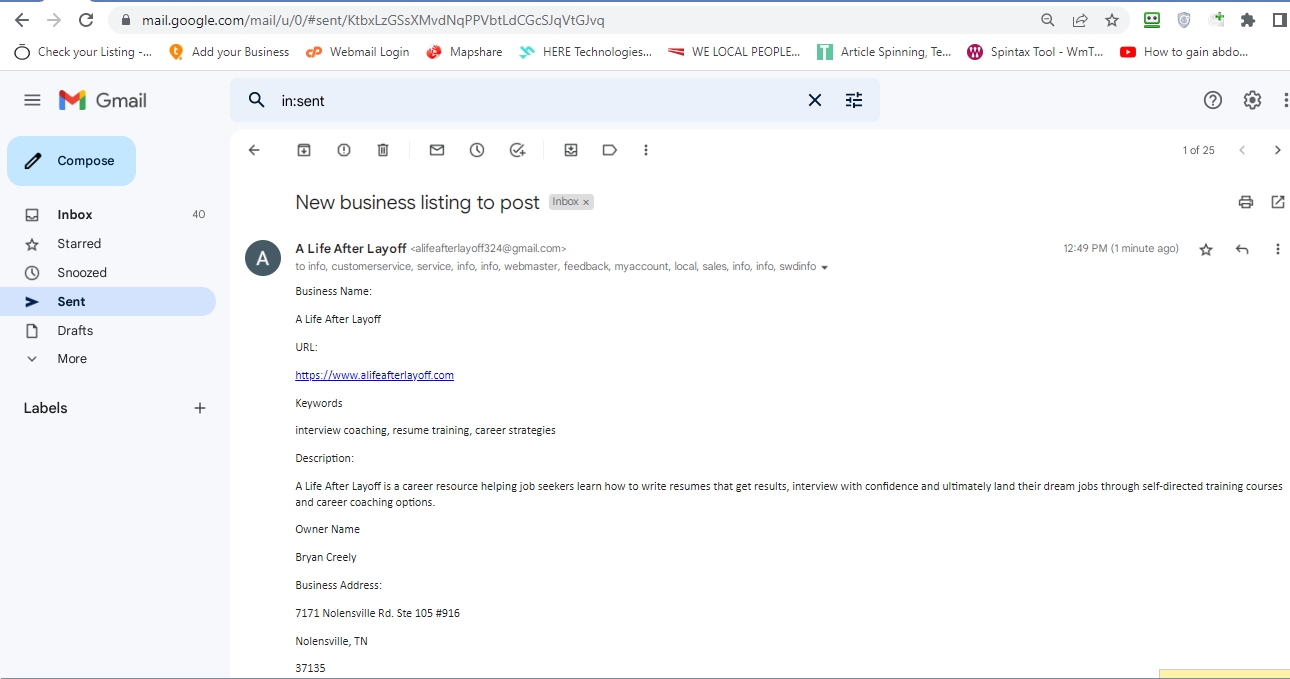Click in the search mail field
Screen dimensions: 1290x679
tap(530, 100)
